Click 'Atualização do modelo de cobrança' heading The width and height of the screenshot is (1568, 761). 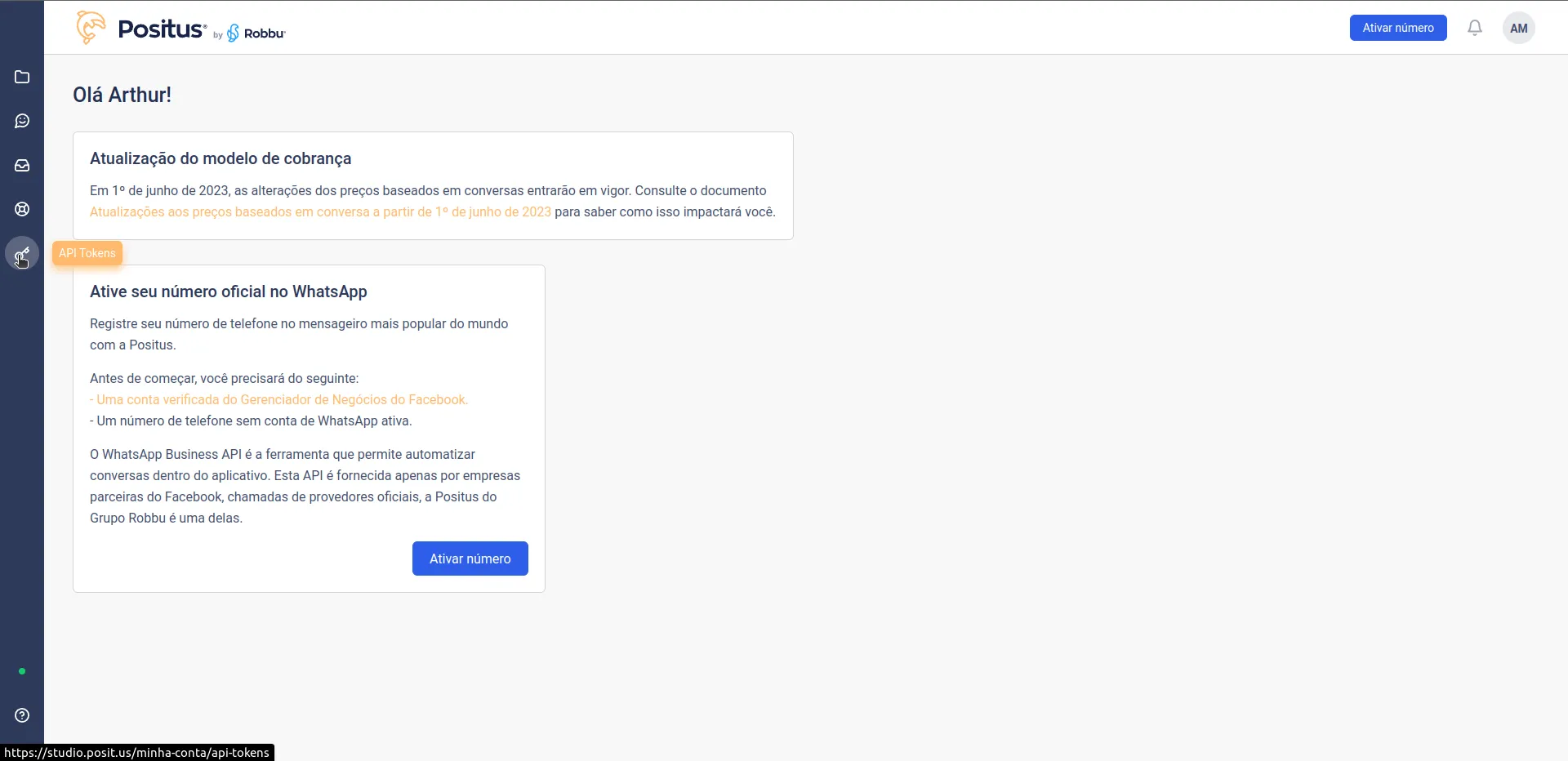click(220, 158)
